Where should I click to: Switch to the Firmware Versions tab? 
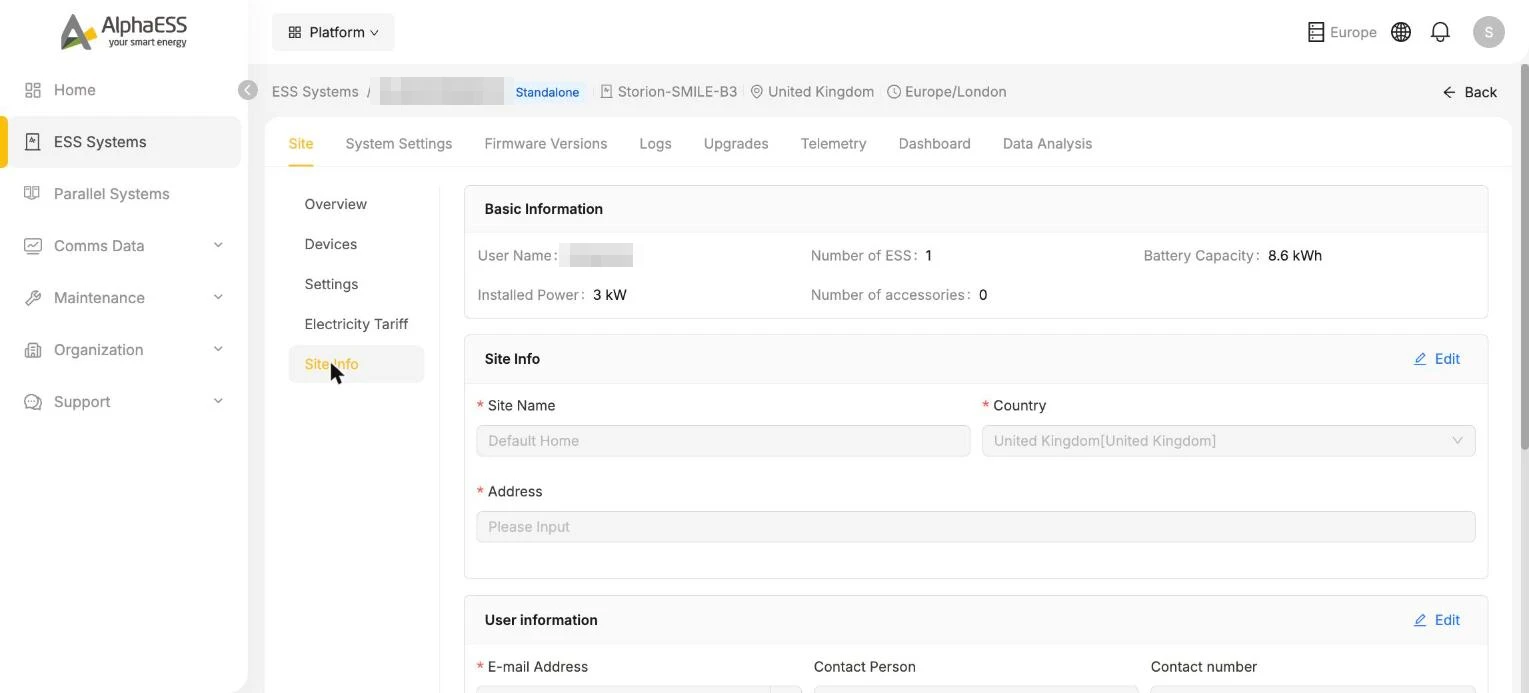coord(546,144)
